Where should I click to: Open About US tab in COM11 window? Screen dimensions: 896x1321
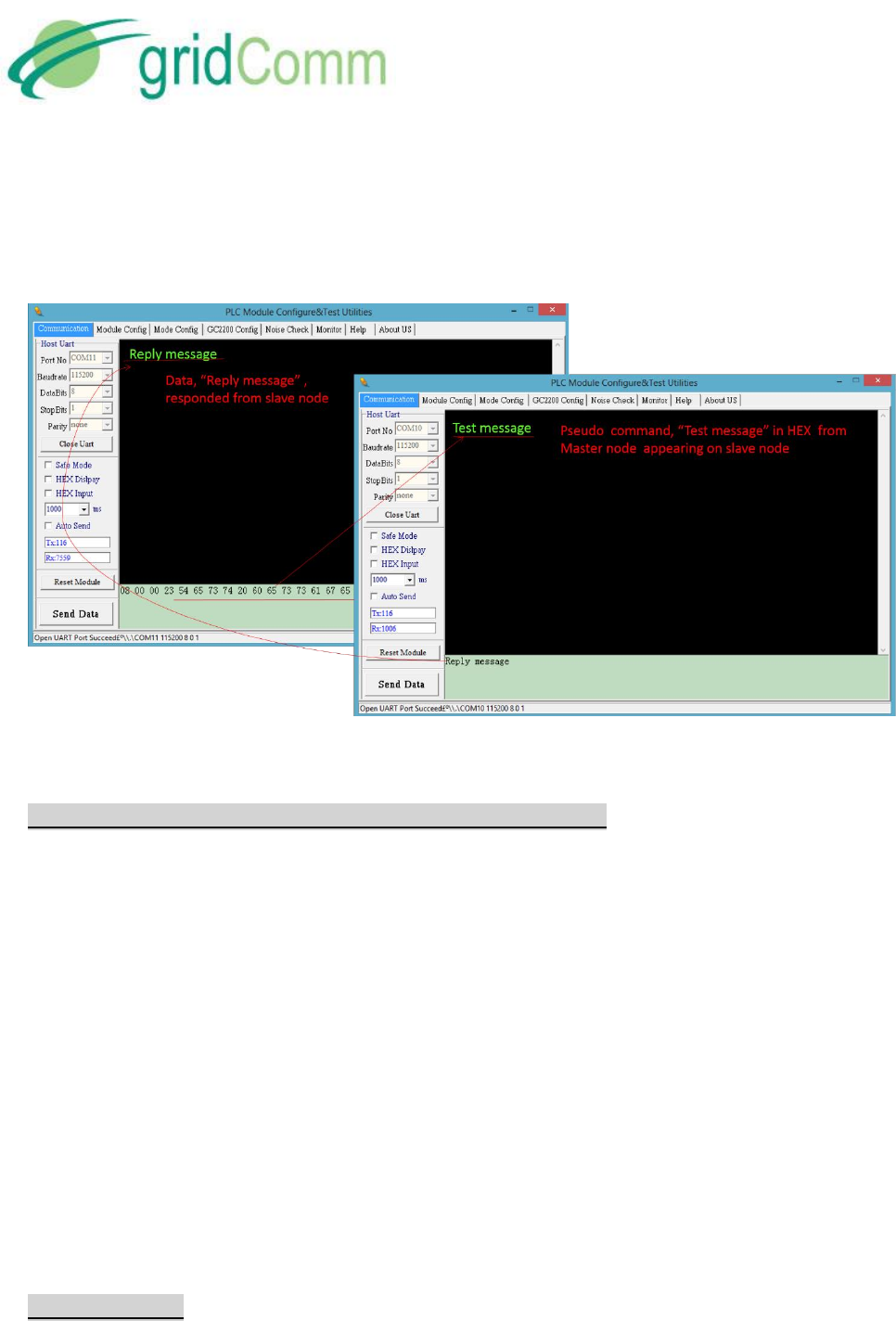(395, 329)
